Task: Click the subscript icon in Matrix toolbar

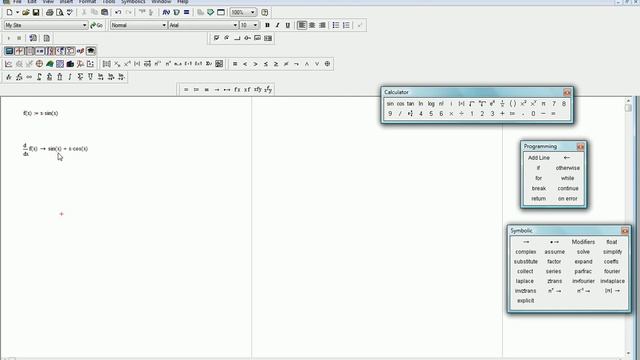Action: (117, 64)
